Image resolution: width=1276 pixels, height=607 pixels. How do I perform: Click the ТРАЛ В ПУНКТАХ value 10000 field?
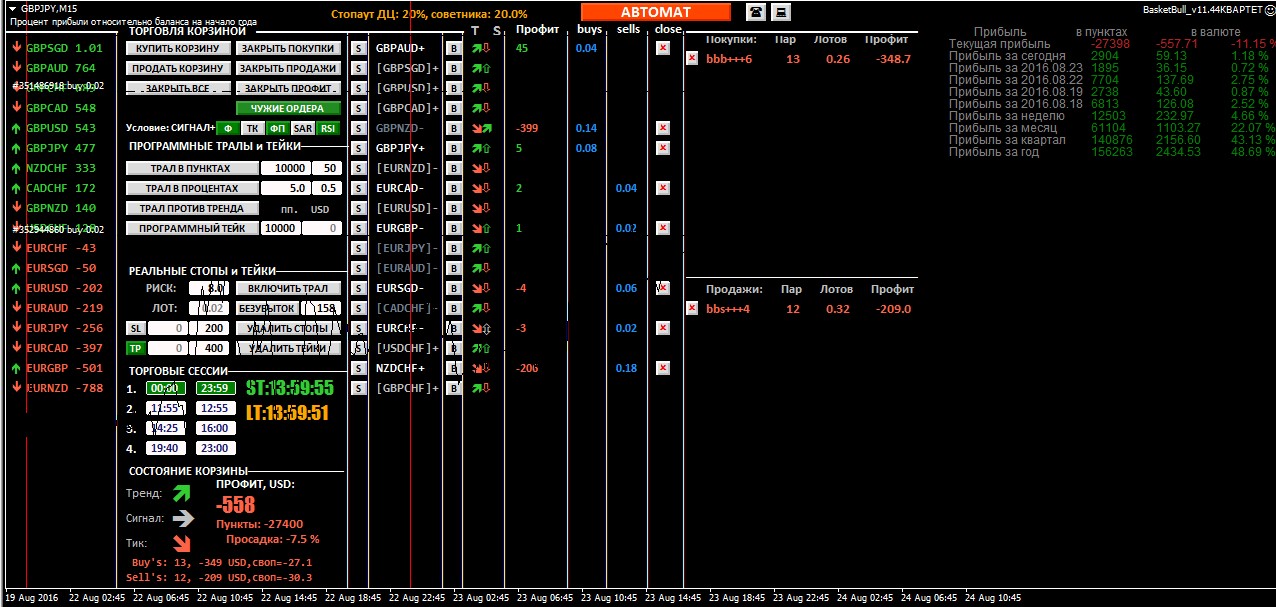coord(290,168)
